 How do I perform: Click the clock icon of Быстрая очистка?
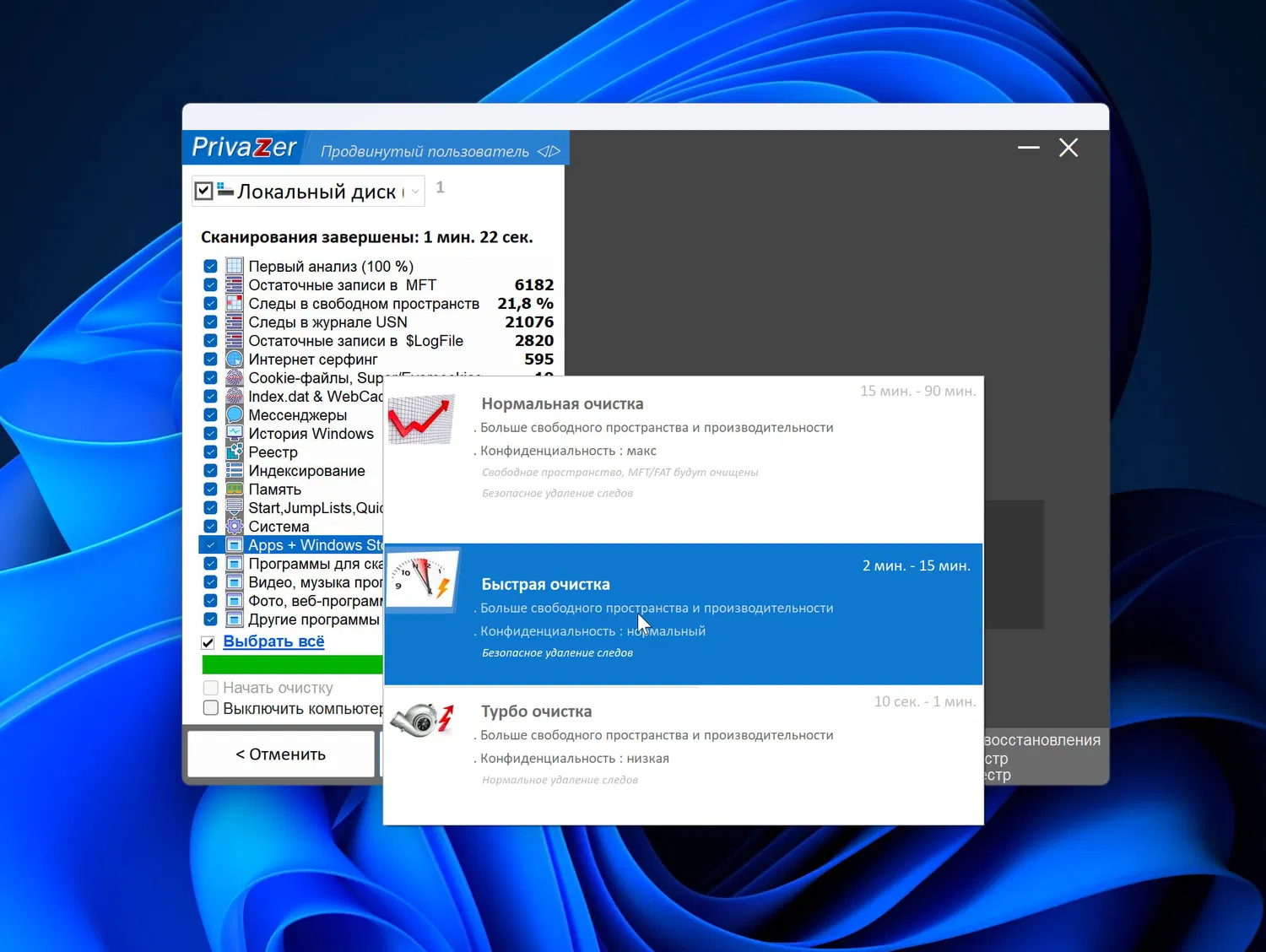pos(423,580)
